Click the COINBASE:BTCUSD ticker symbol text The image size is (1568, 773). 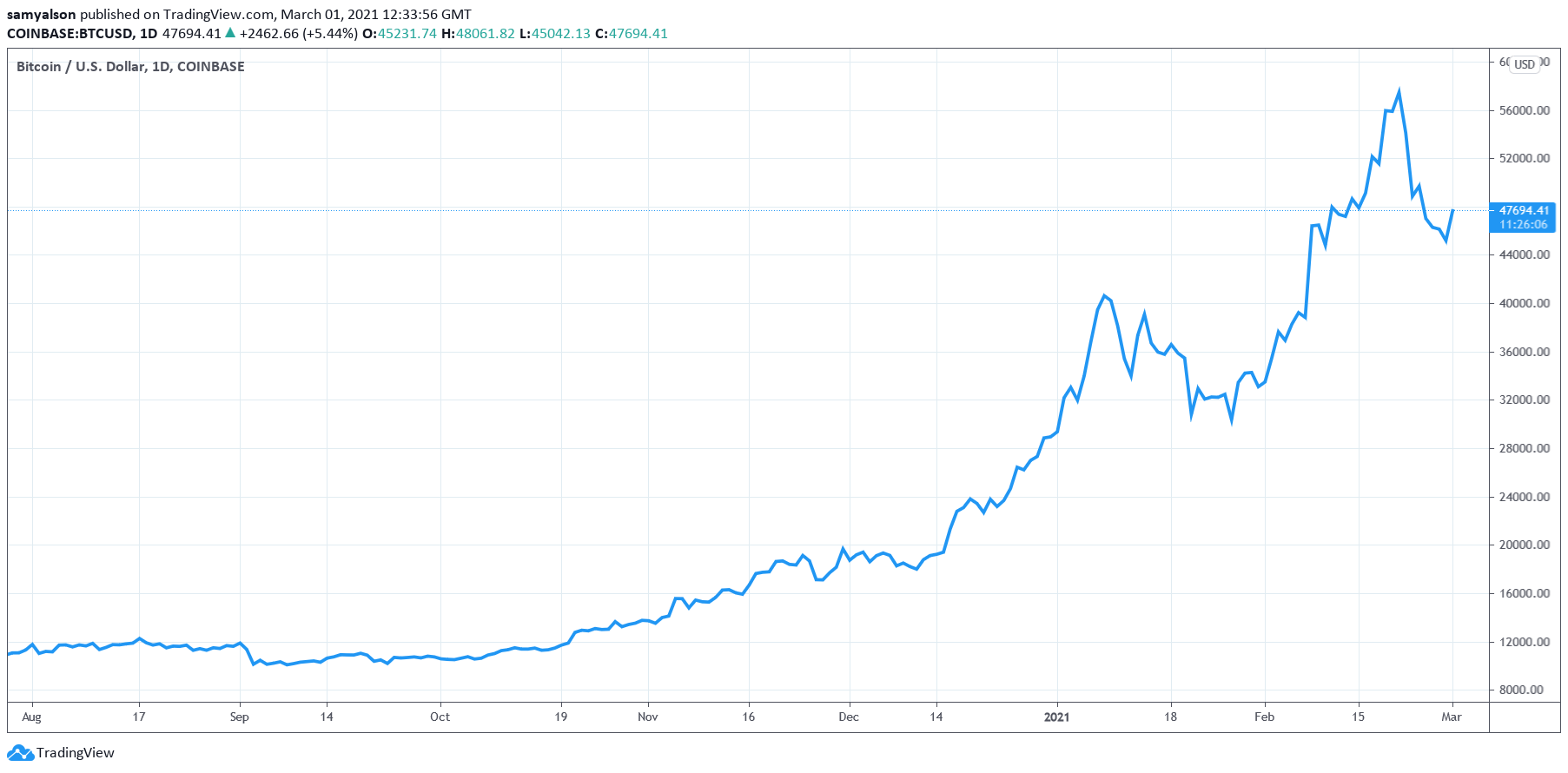[x=69, y=34]
